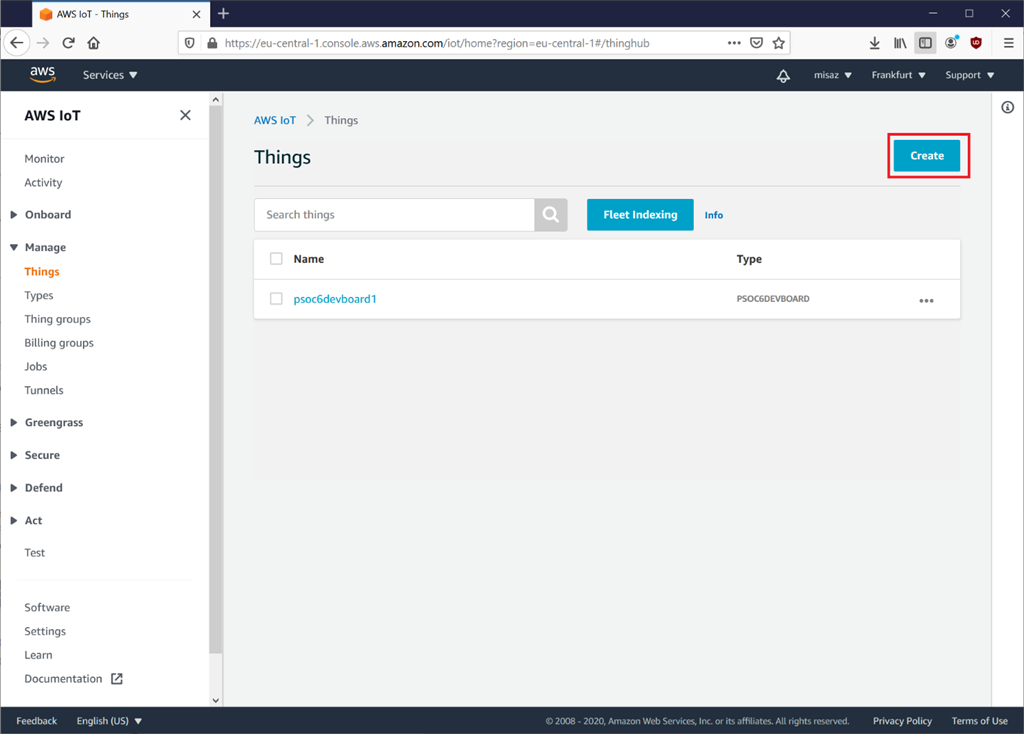Viewport: 1024px width, 734px height.
Task: Save page to Pocket
Action: coord(756,43)
